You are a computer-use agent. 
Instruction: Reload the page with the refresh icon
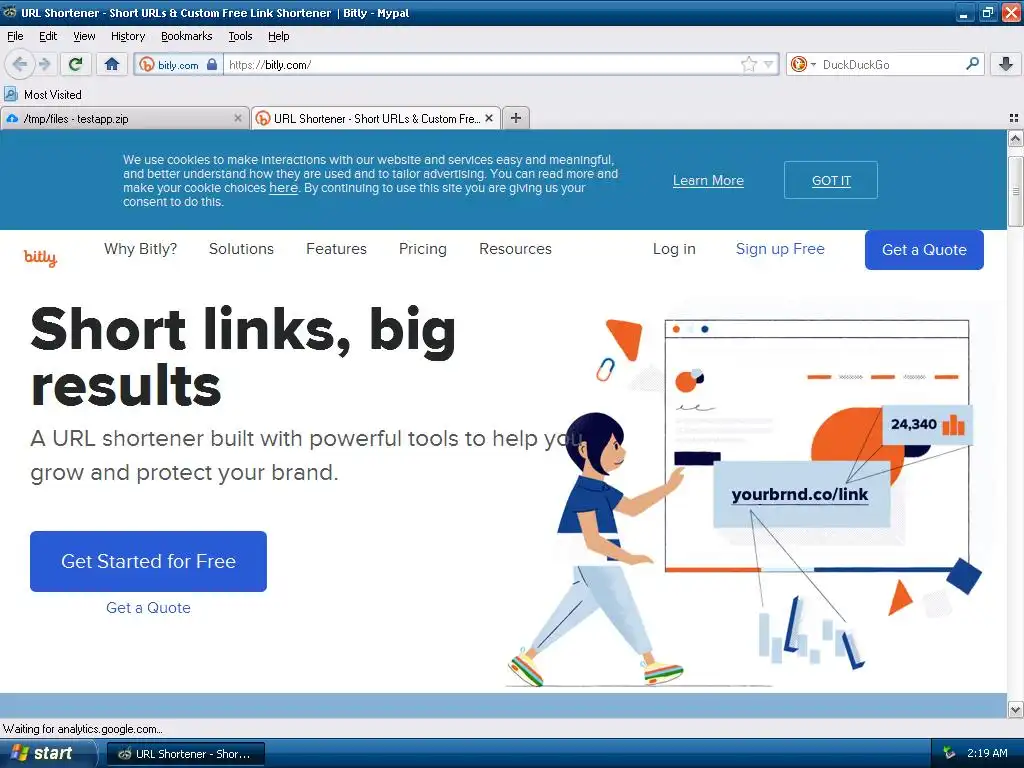click(76, 64)
